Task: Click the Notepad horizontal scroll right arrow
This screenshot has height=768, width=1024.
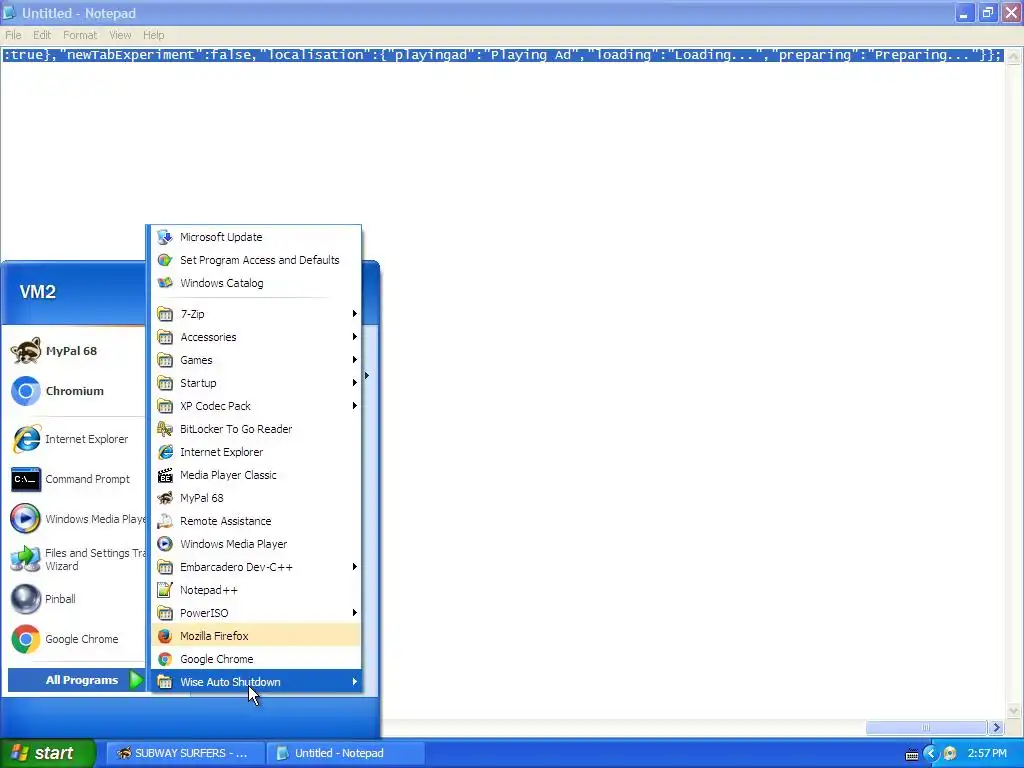Action: point(996,728)
